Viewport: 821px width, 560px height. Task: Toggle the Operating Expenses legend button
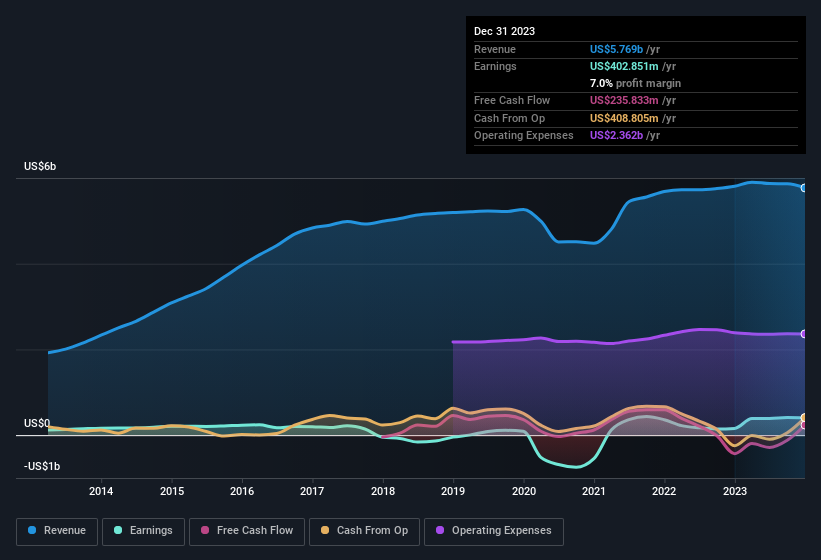494,531
